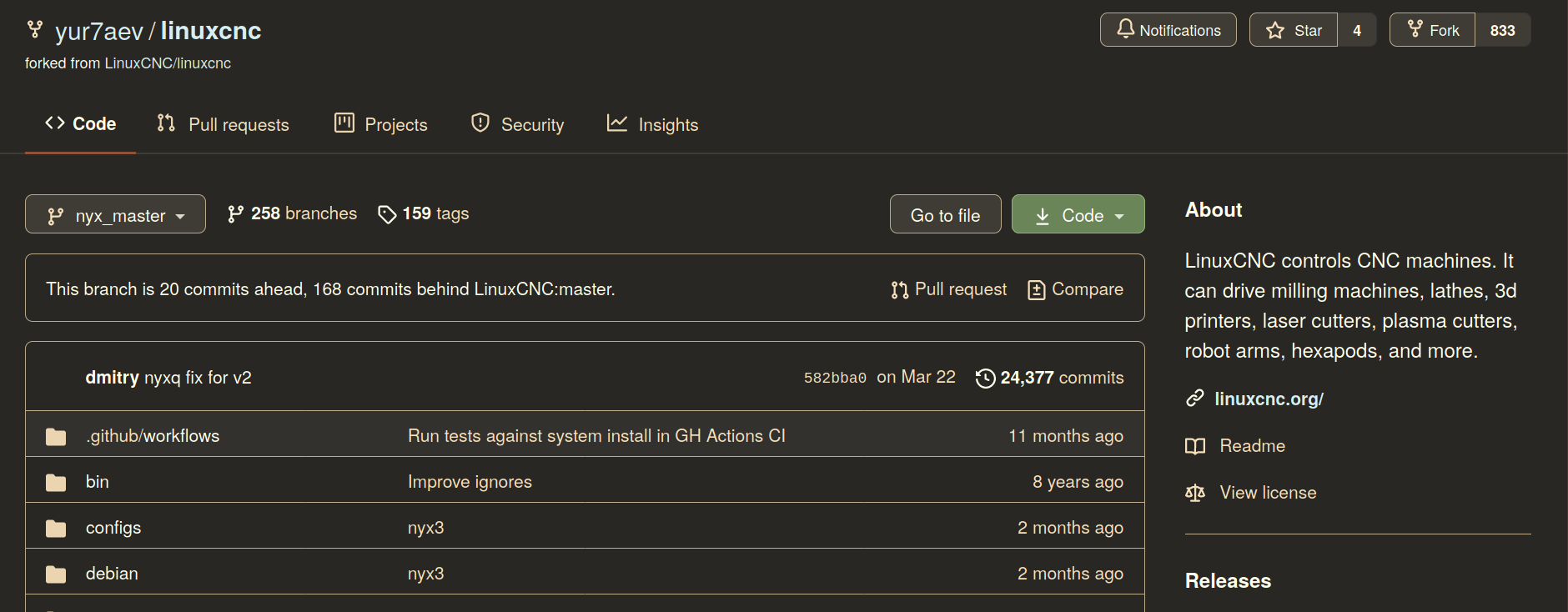The width and height of the screenshot is (1568, 612).
Task: Click the 'on Mar 22' commit date
Action: pos(916,377)
